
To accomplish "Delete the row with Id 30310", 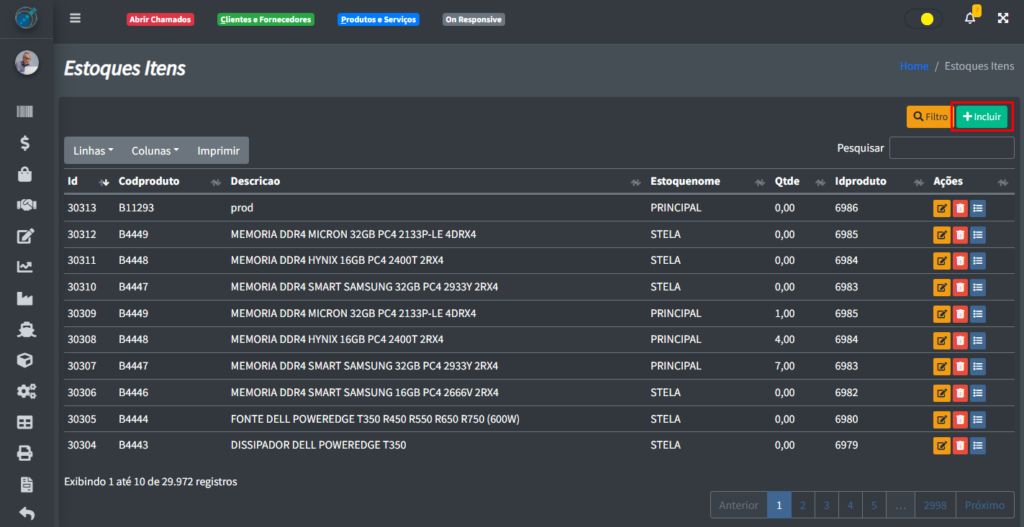I will 959,287.
